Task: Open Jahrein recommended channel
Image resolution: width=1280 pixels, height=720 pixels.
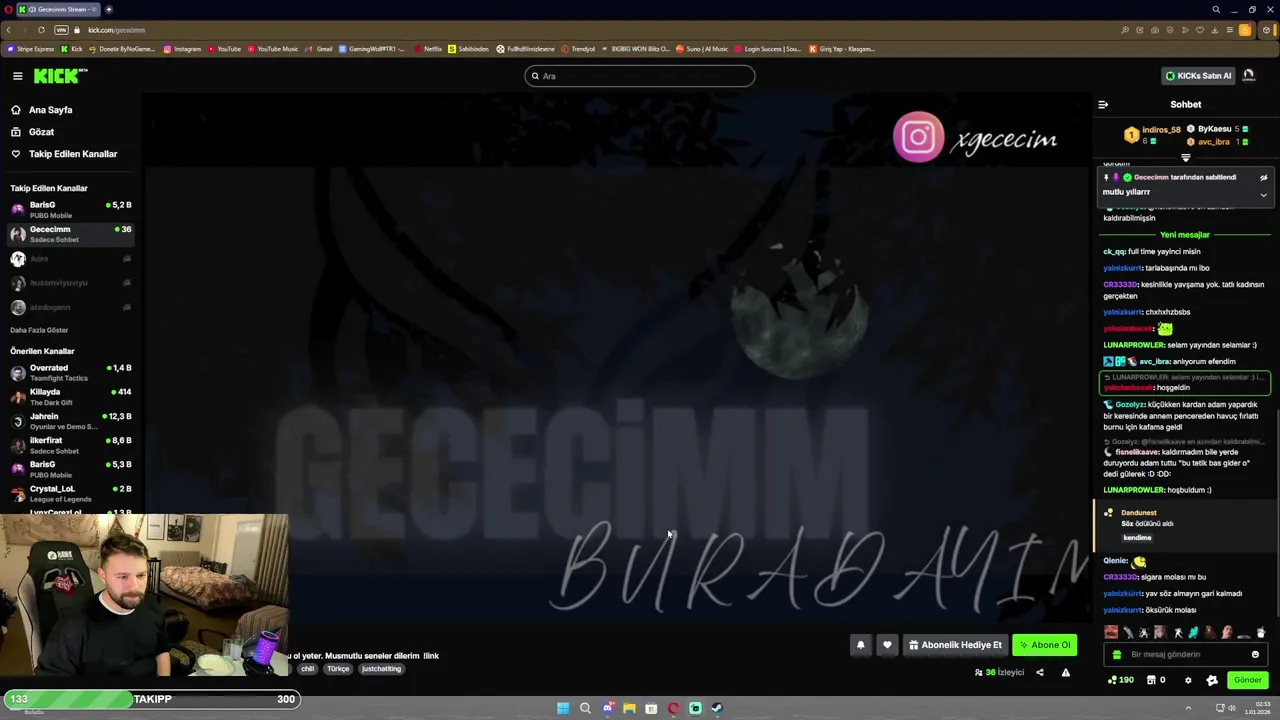Action: (x=70, y=420)
